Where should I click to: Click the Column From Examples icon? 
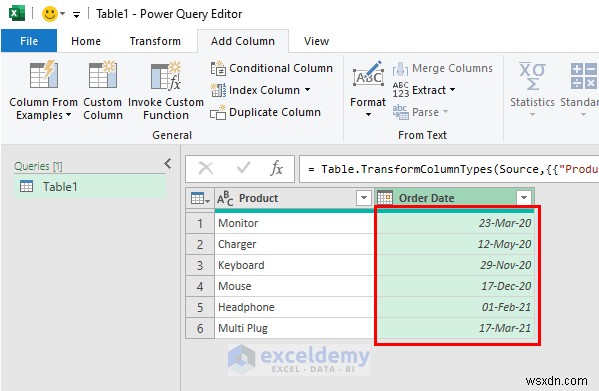44,75
